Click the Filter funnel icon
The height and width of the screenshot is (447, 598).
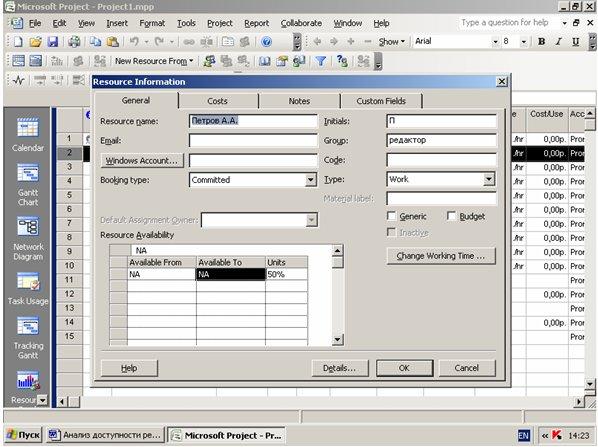click(x=321, y=61)
